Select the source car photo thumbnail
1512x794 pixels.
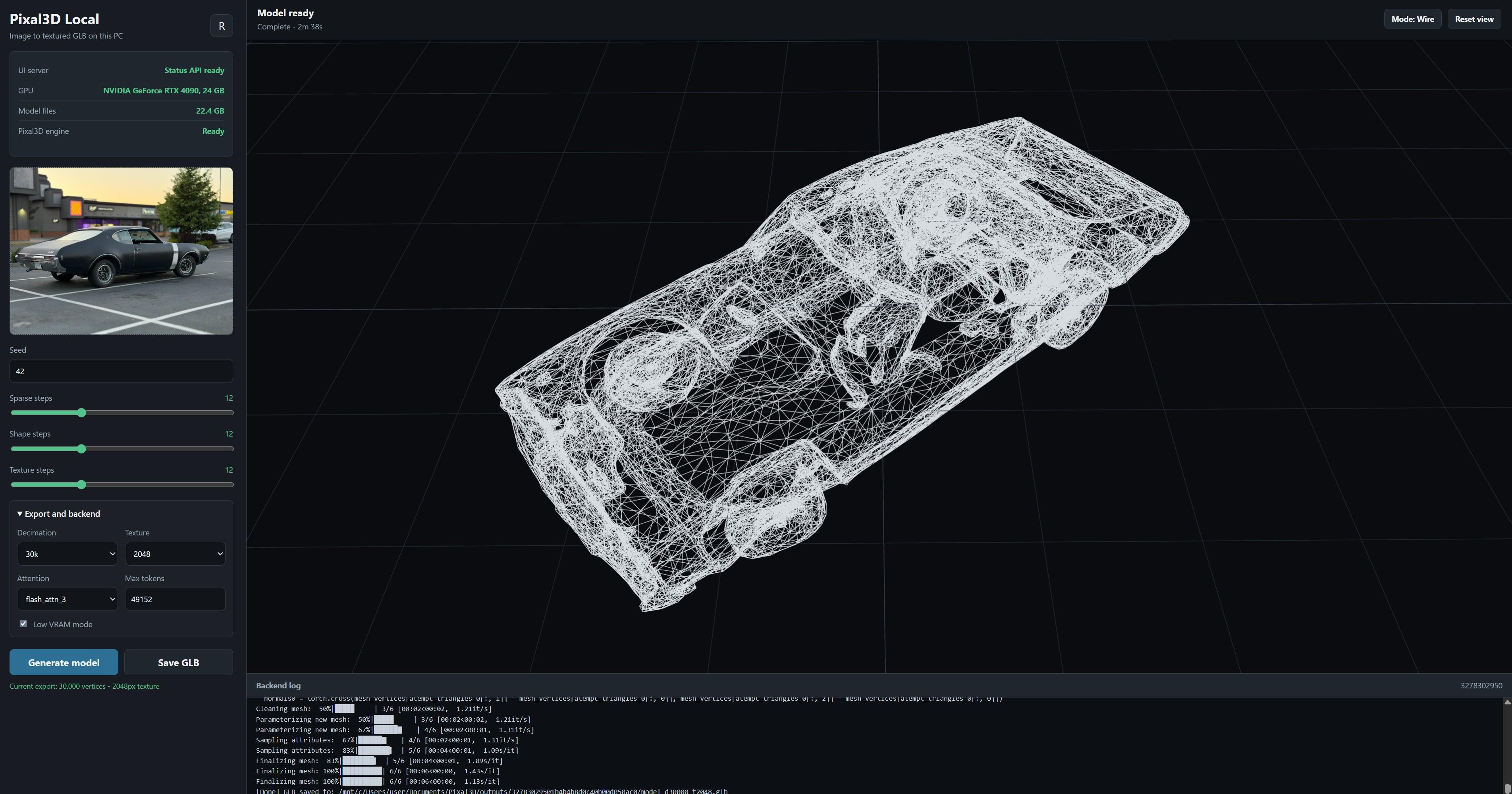(121, 251)
